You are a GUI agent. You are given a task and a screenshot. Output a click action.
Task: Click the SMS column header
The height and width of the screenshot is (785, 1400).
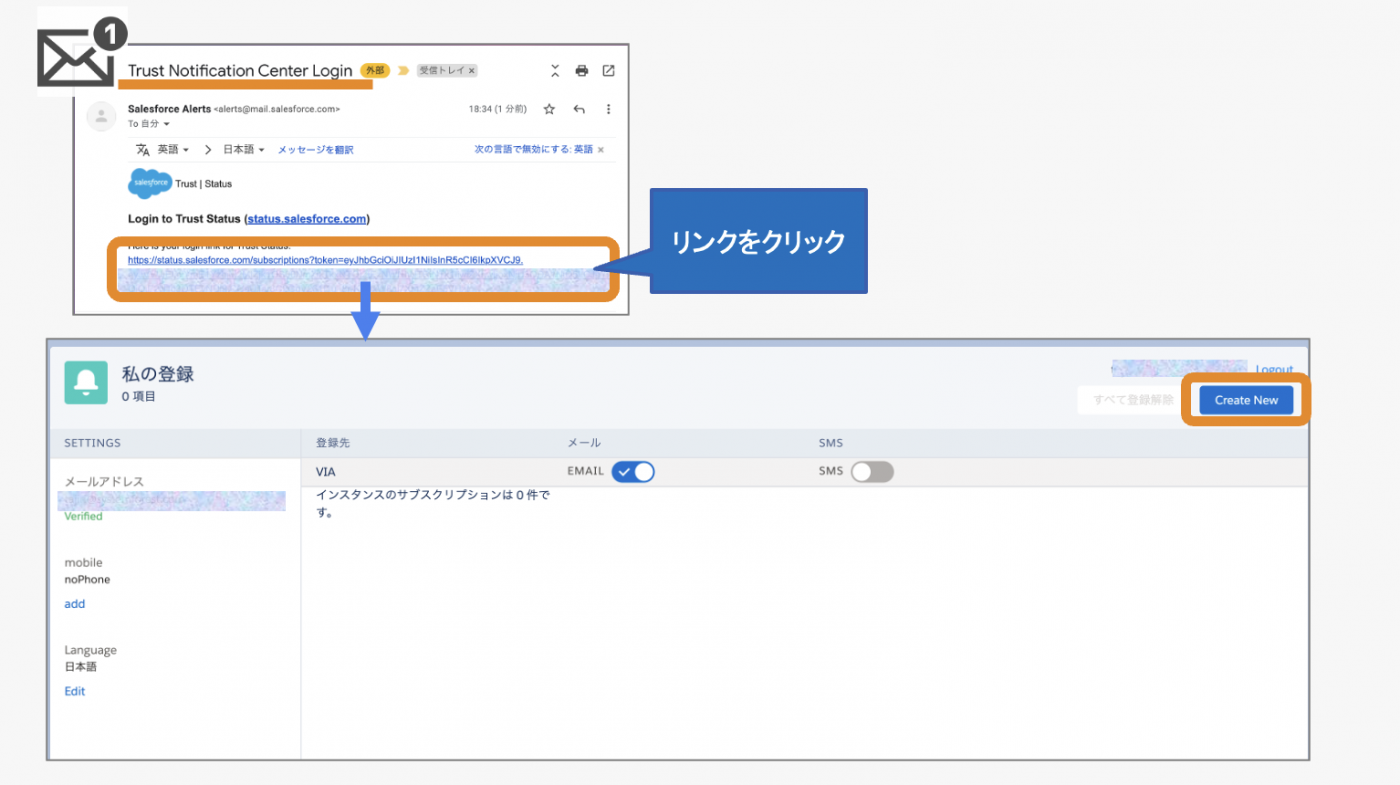831,442
